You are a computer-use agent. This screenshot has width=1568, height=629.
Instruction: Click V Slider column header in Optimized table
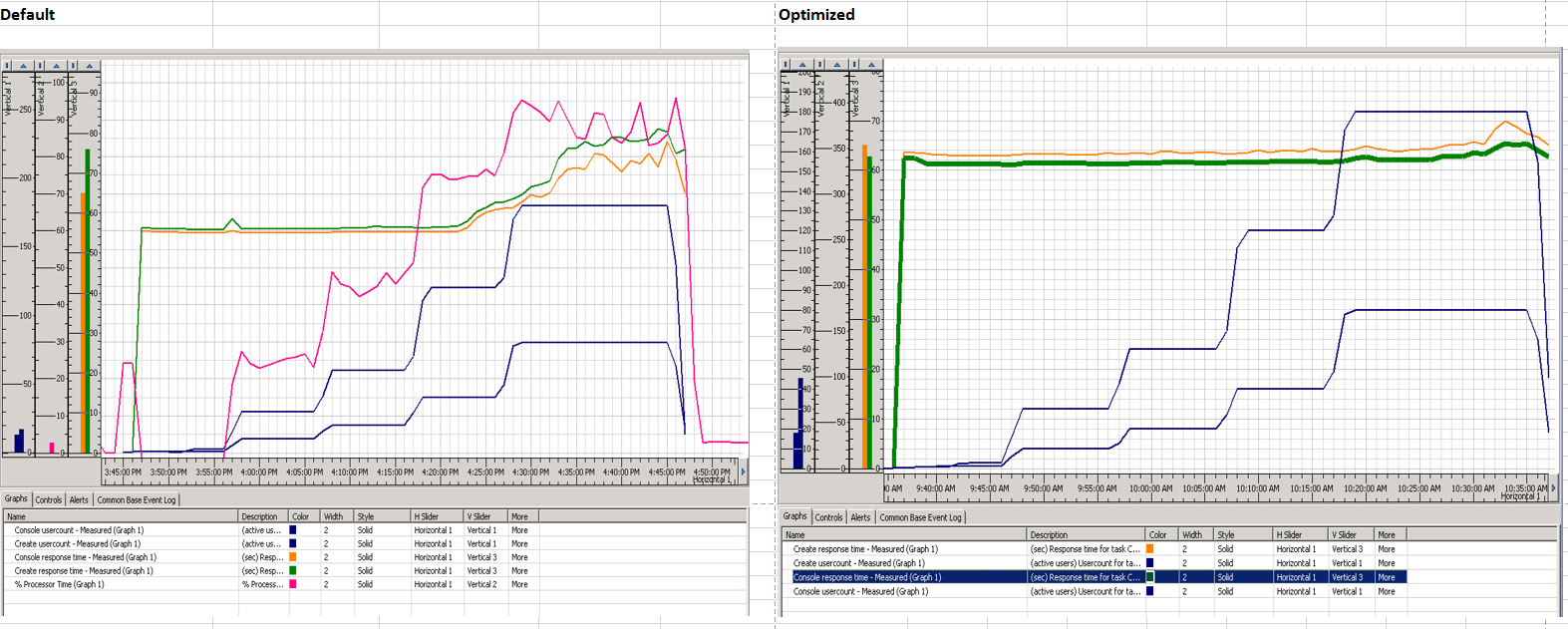[x=1351, y=535]
